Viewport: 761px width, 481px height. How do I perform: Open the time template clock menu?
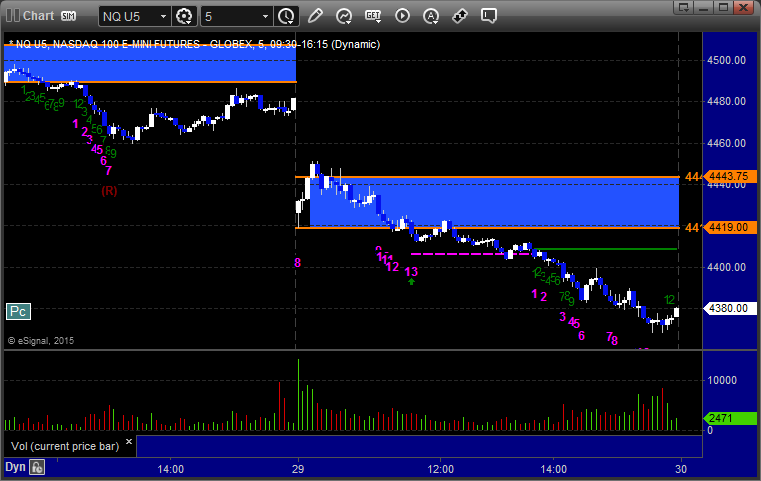click(286, 17)
